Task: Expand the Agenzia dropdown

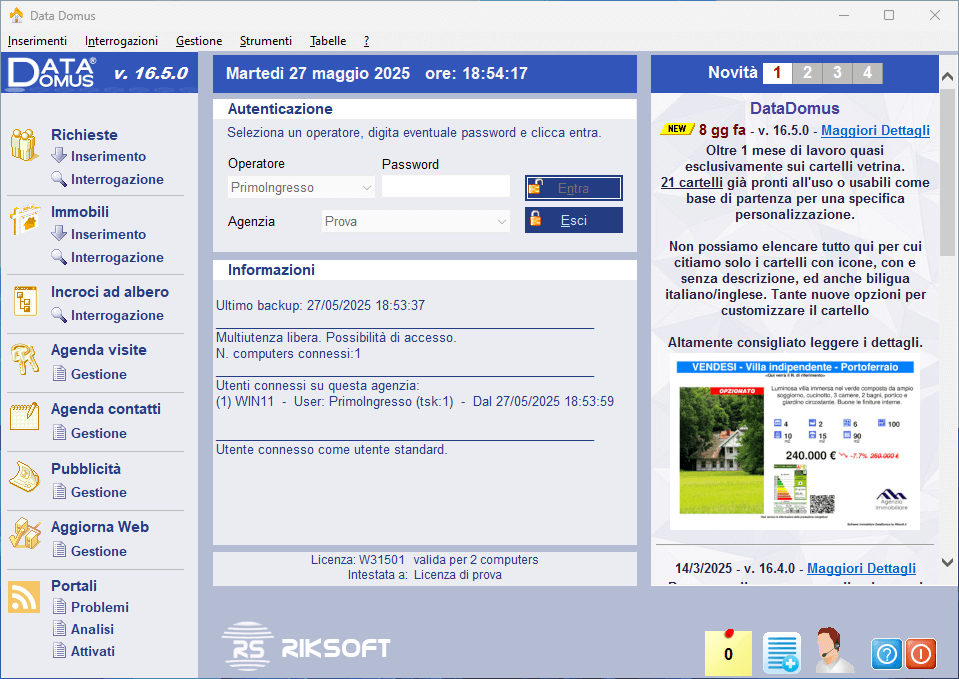Action: [501, 222]
